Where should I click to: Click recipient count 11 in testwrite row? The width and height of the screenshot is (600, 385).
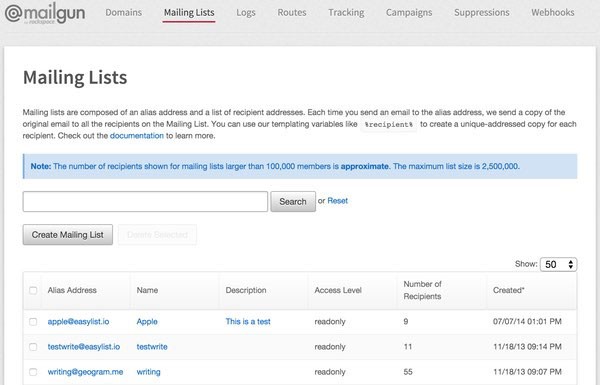408,347
